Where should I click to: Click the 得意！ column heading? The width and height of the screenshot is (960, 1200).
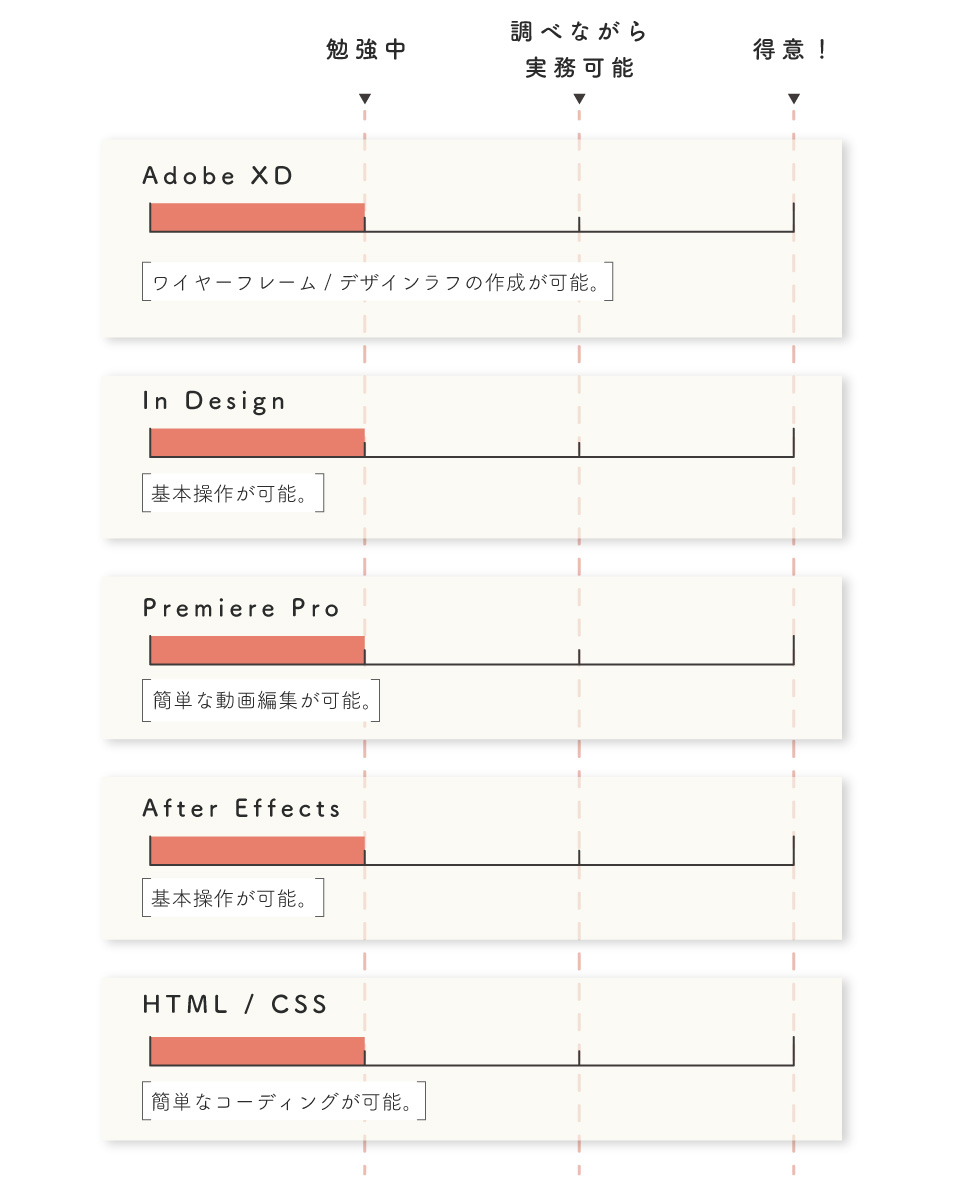(791, 50)
